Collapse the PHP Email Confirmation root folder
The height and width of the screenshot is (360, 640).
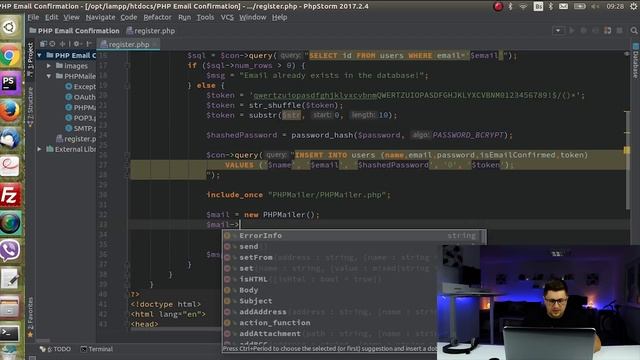(40, 55)
